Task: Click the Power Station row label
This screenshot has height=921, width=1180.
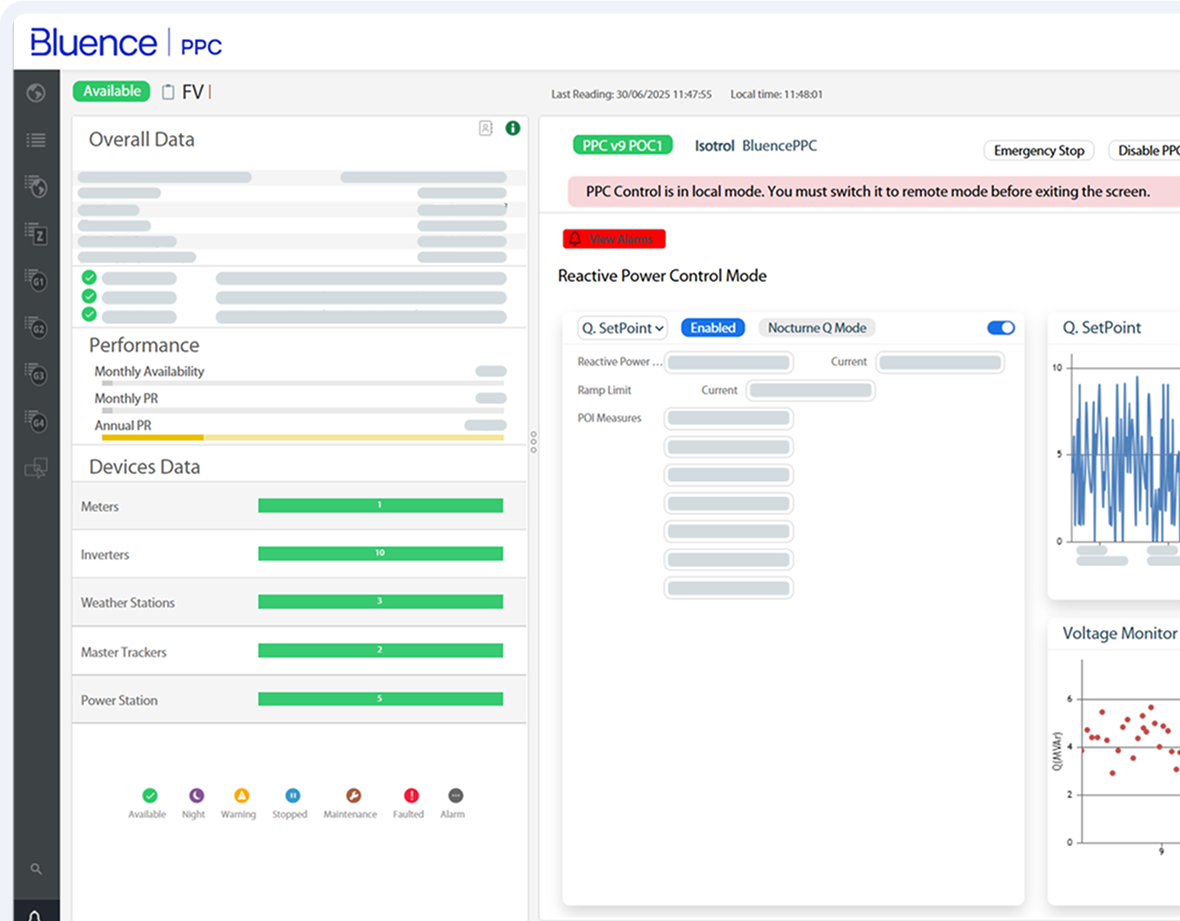Action: coord(119,701)
